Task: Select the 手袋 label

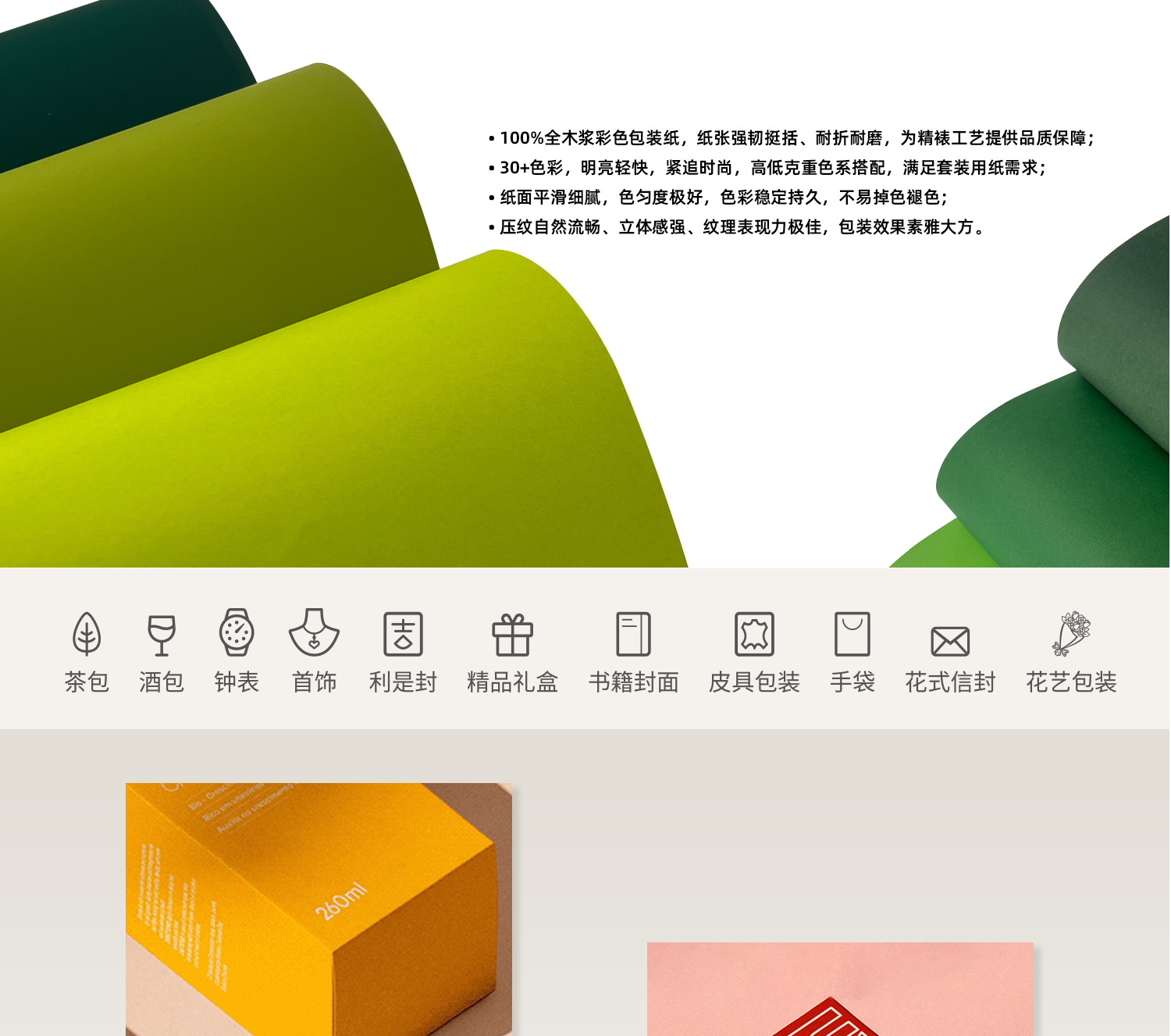Action: pos(852,682)
